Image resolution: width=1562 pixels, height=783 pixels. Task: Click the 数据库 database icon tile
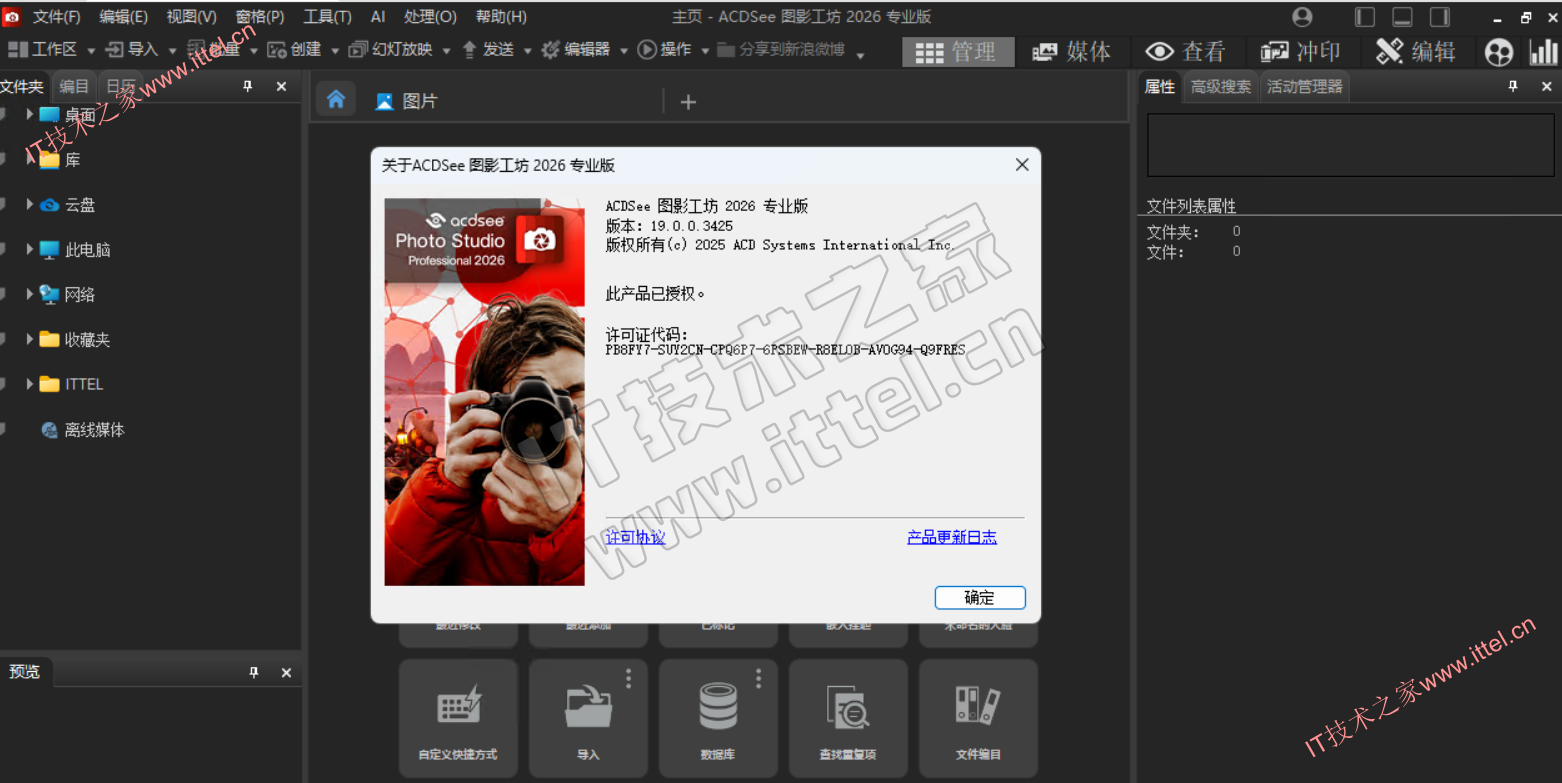[718, 716]
